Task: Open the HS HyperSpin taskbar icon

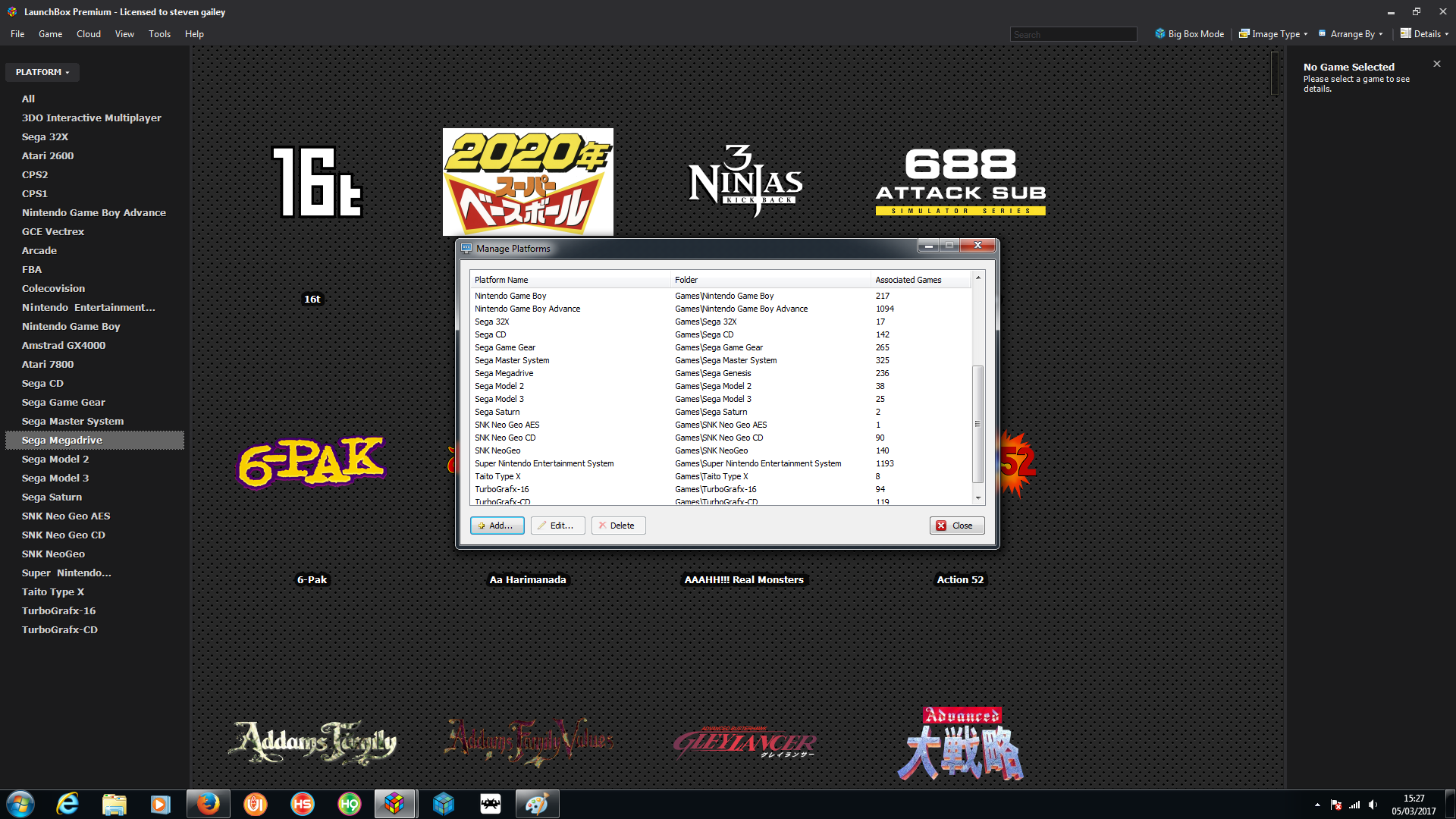Action: click(303, 804)
